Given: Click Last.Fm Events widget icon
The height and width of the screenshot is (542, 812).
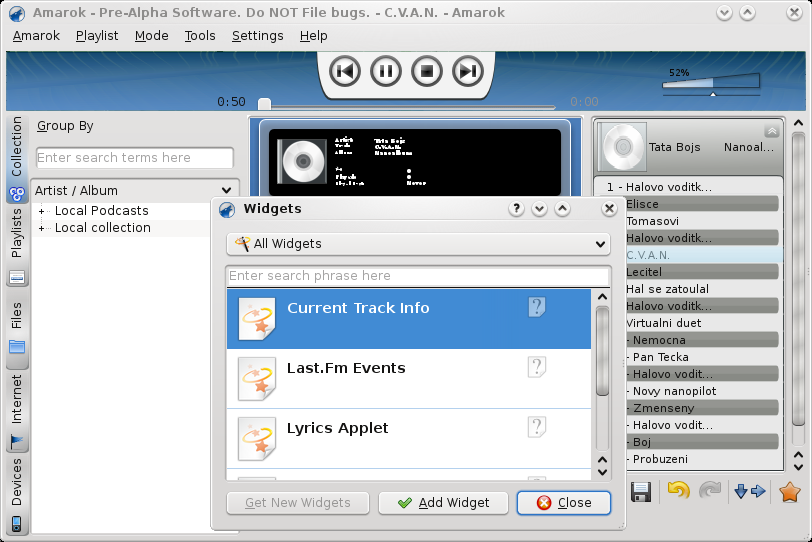Looking at the screenshot, I should coord(257,379).
